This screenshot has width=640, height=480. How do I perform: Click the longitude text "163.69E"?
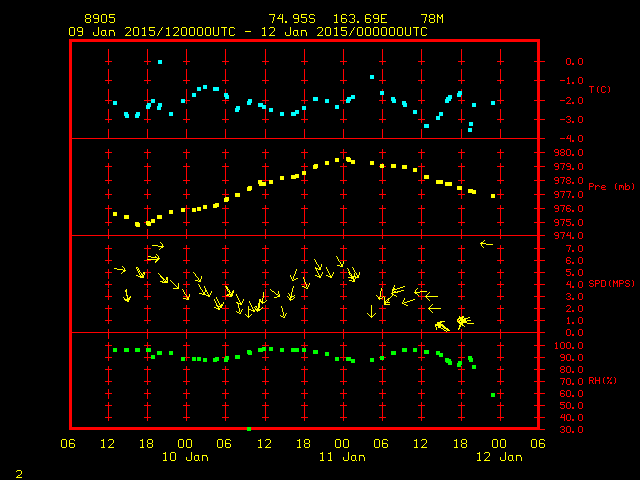360,19
